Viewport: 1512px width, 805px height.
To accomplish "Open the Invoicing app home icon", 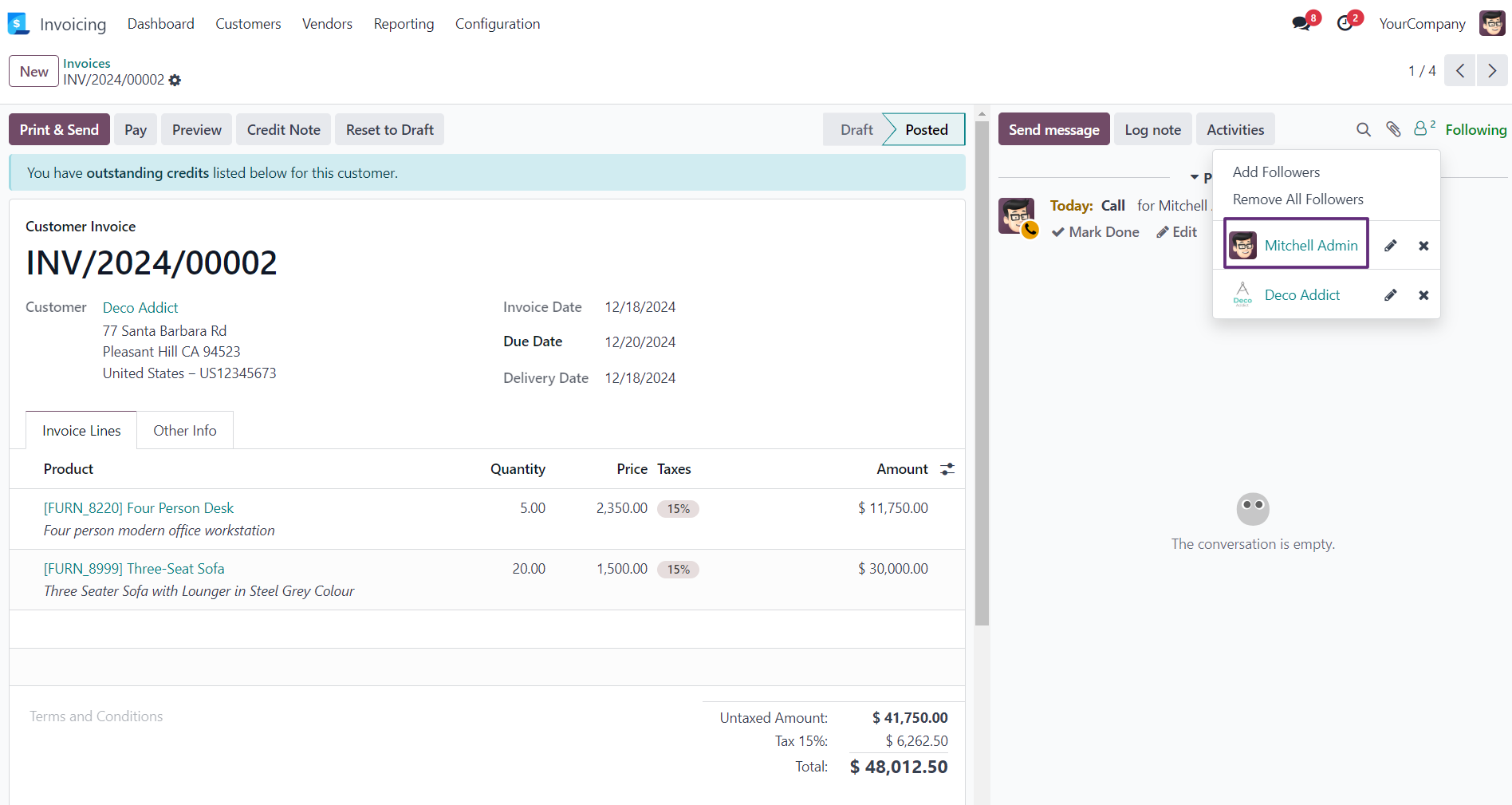I will click(18, 24).
